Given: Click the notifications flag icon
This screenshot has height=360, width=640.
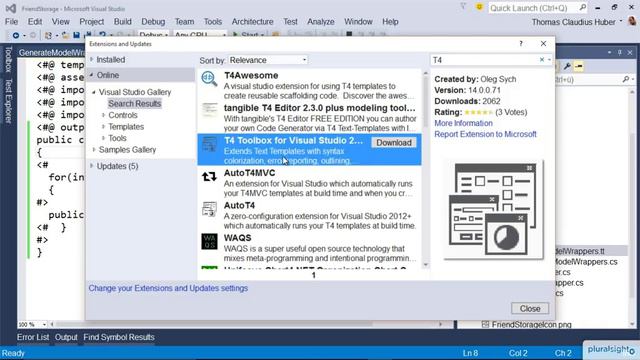Looking at the screenshot, I should [463, 7].
